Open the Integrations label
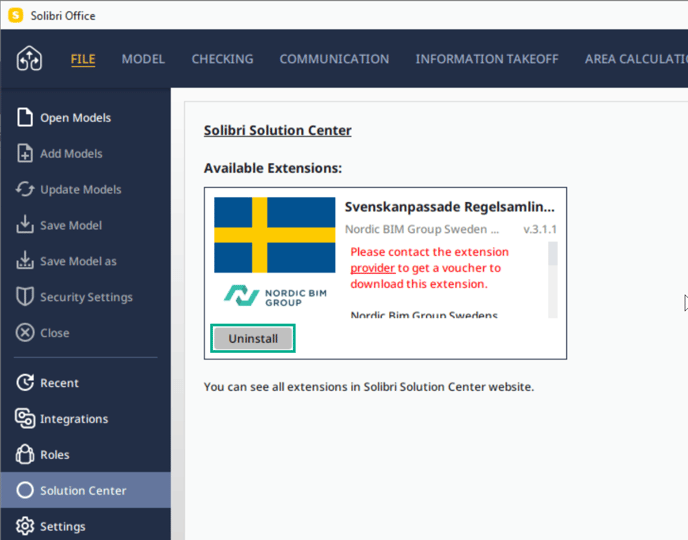688x540 pixels. (74, 419)
